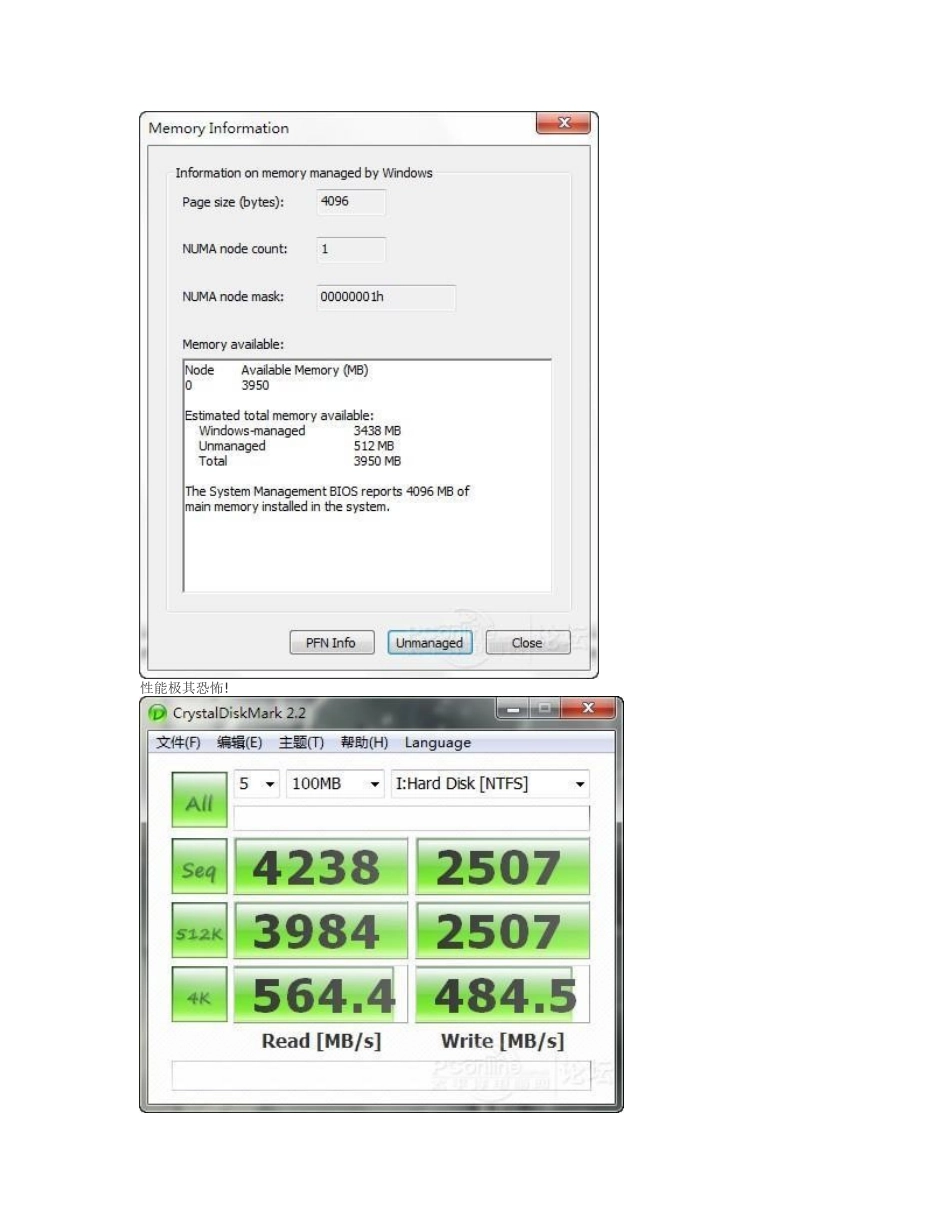Click the Page size value field 4096

[351, 202]
